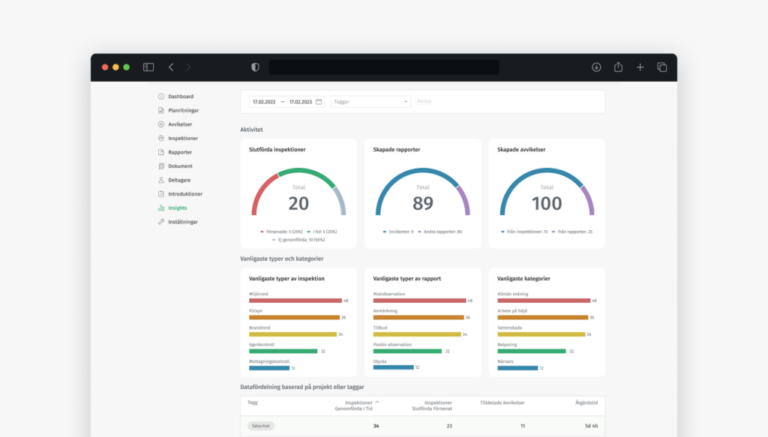Click the start date 17.02.2022 field
This screenshot has width=768, height=437.
point(264,101)
